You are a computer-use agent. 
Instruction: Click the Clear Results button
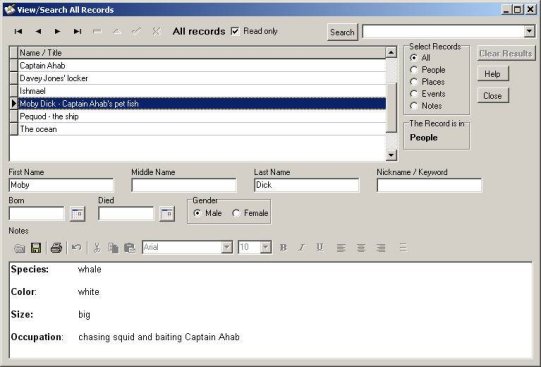(506, 53)
